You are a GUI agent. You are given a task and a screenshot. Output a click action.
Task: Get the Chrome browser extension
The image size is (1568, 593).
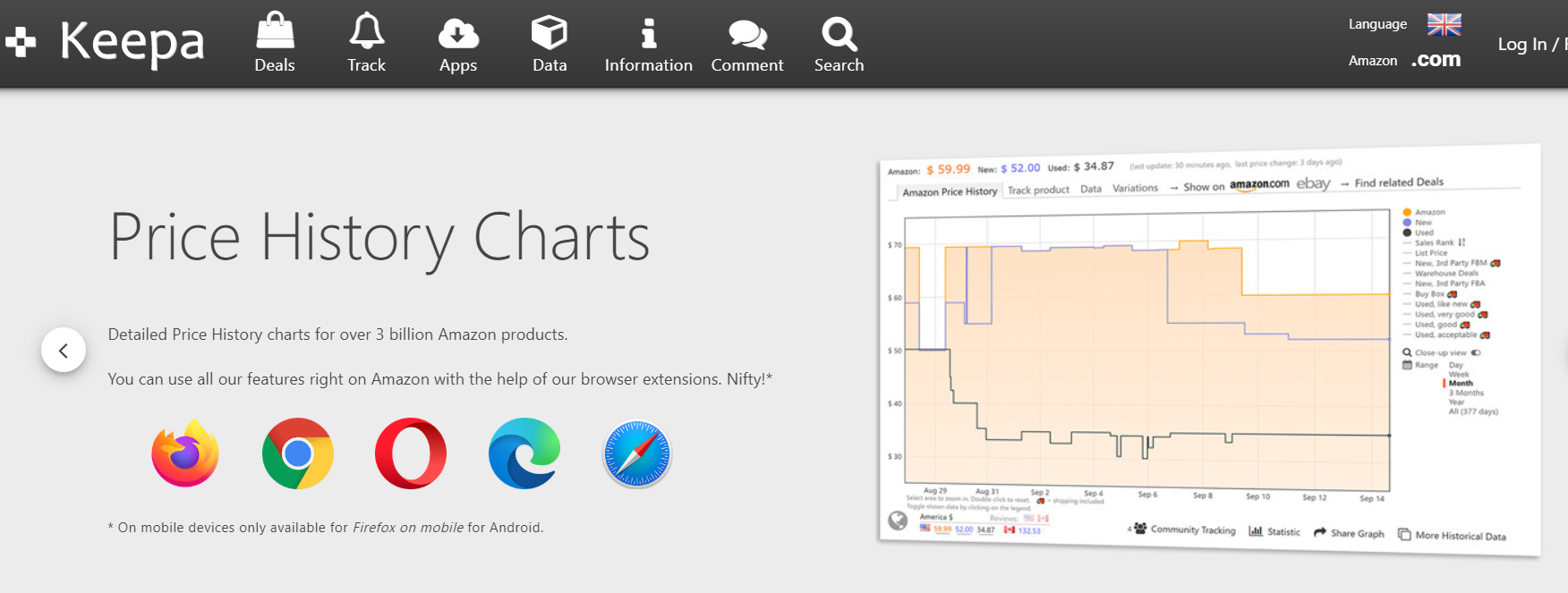click(298, 453)
